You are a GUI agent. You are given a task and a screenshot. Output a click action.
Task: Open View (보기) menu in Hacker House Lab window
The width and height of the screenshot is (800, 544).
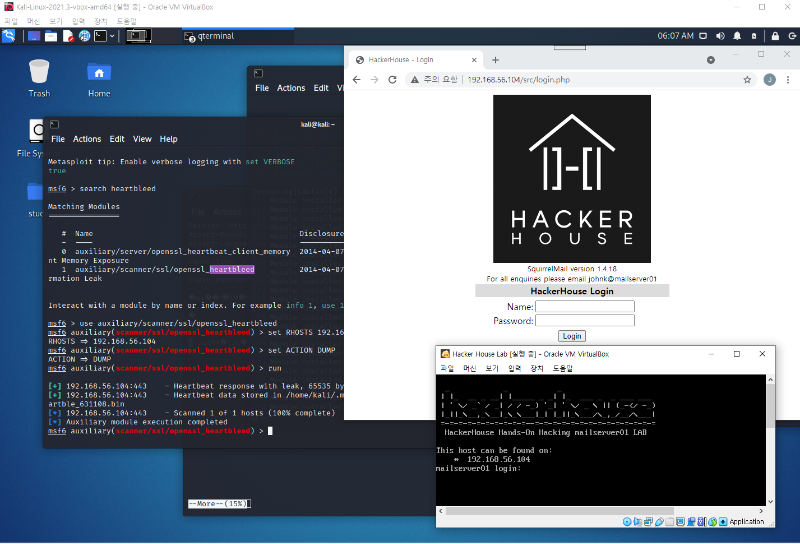492,368
